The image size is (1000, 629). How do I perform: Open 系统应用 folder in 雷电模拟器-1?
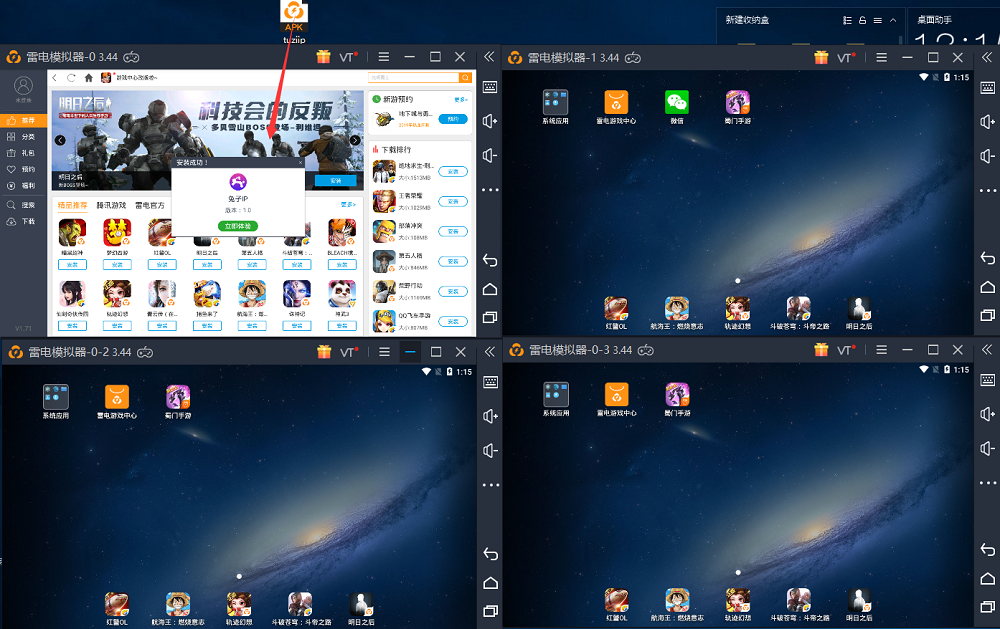click(x=555, y=107)
